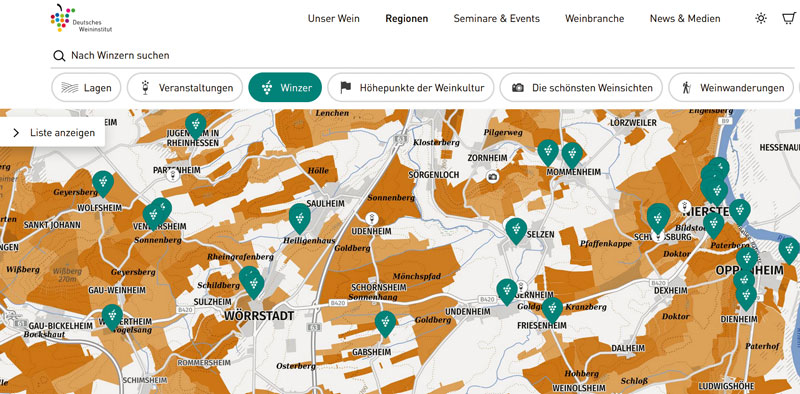Click the Paterhof vineyard label
The height and width of the screenshot is (394, 800).
pyautogui.click(x=762, y=346)
